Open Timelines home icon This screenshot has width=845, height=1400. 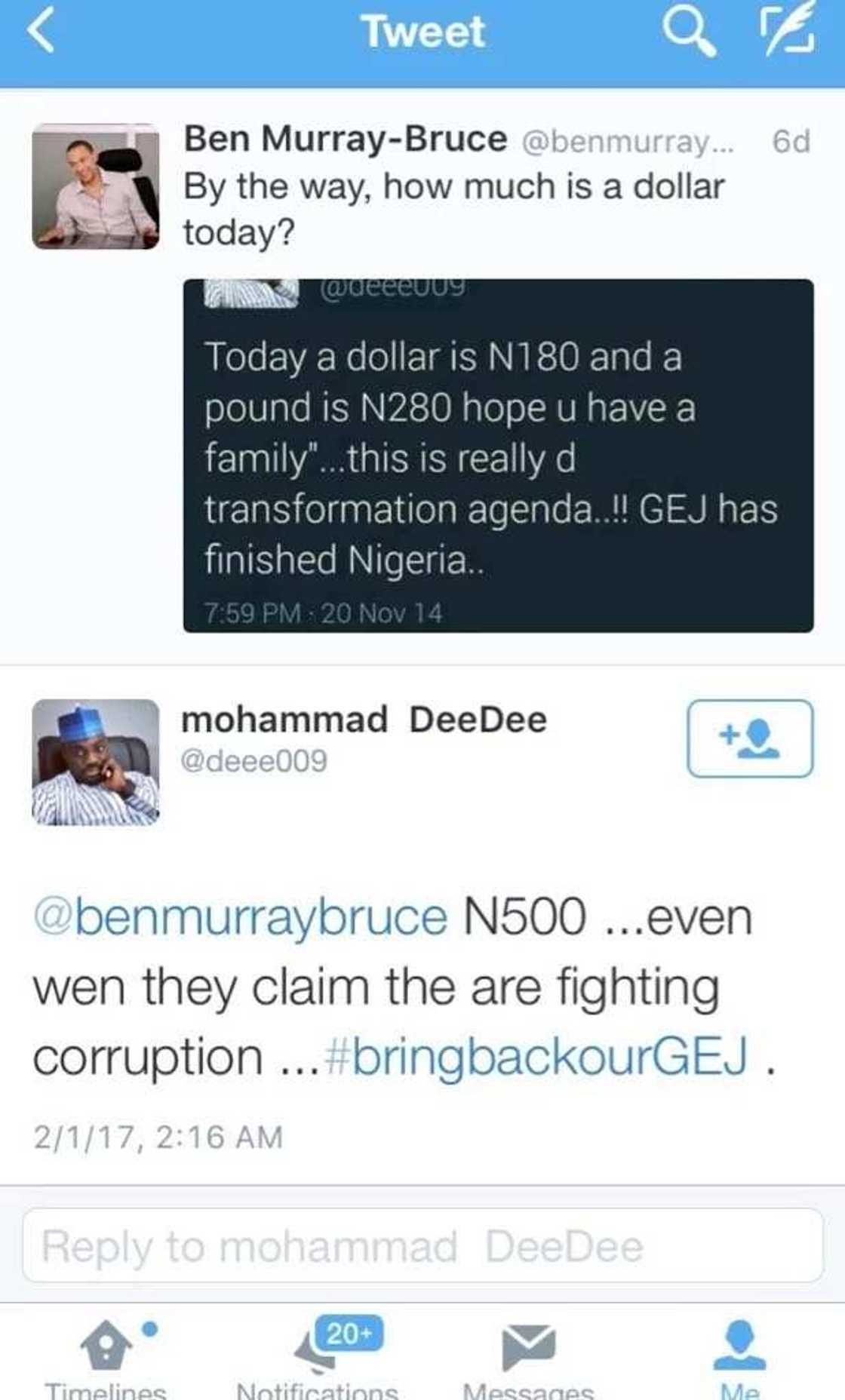point(106,1345)
